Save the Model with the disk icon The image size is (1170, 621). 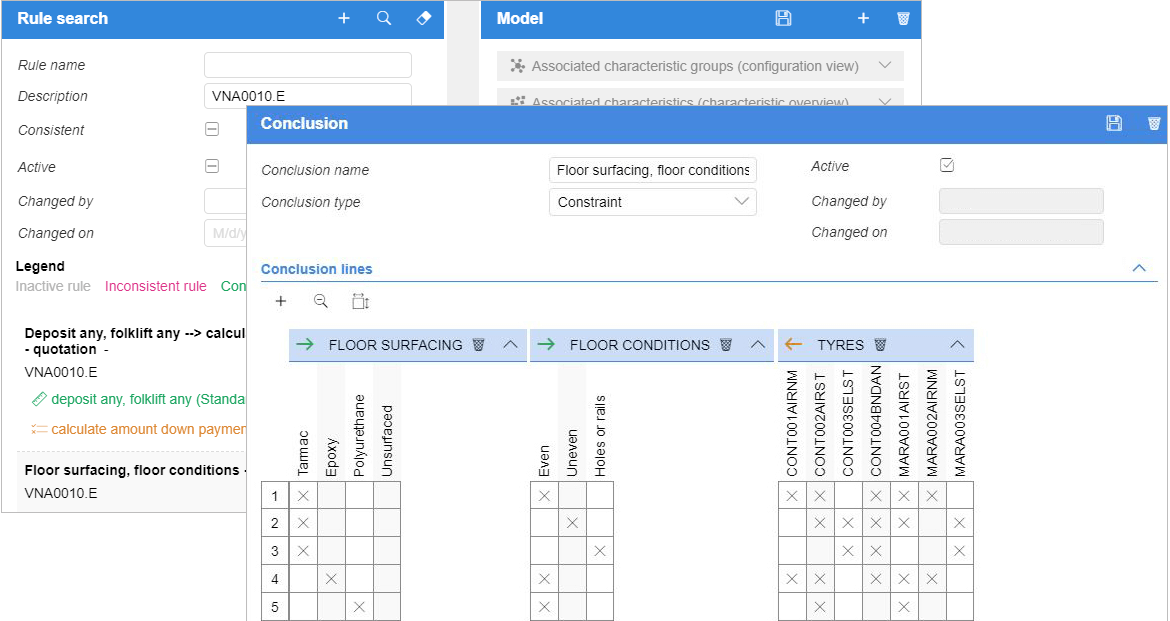pos(783,18)
